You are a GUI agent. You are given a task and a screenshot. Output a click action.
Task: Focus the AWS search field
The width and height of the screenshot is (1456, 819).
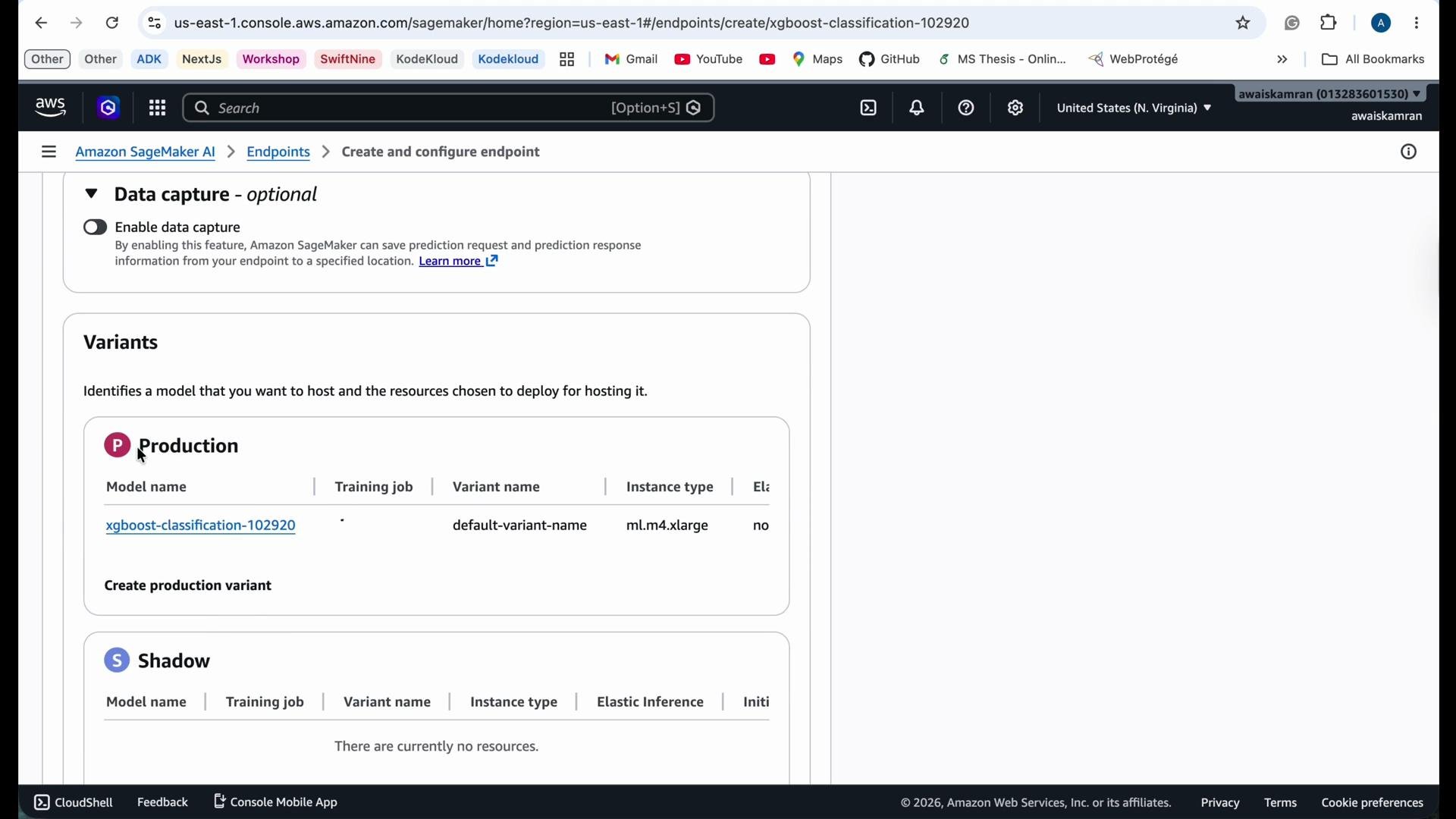click(x=449, y=108)
